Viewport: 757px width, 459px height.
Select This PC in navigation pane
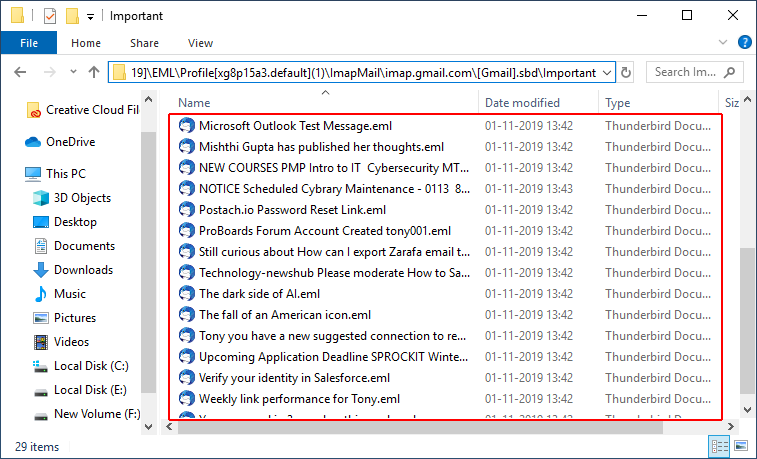click(x=56, y=174)
